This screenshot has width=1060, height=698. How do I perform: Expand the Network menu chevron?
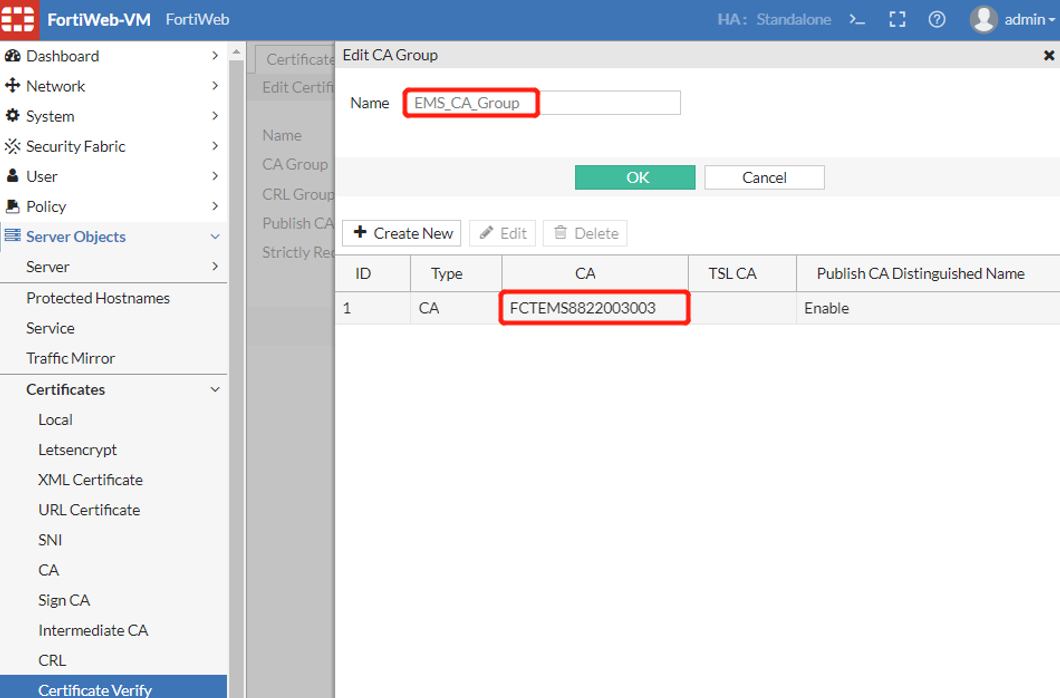point(215,86)
